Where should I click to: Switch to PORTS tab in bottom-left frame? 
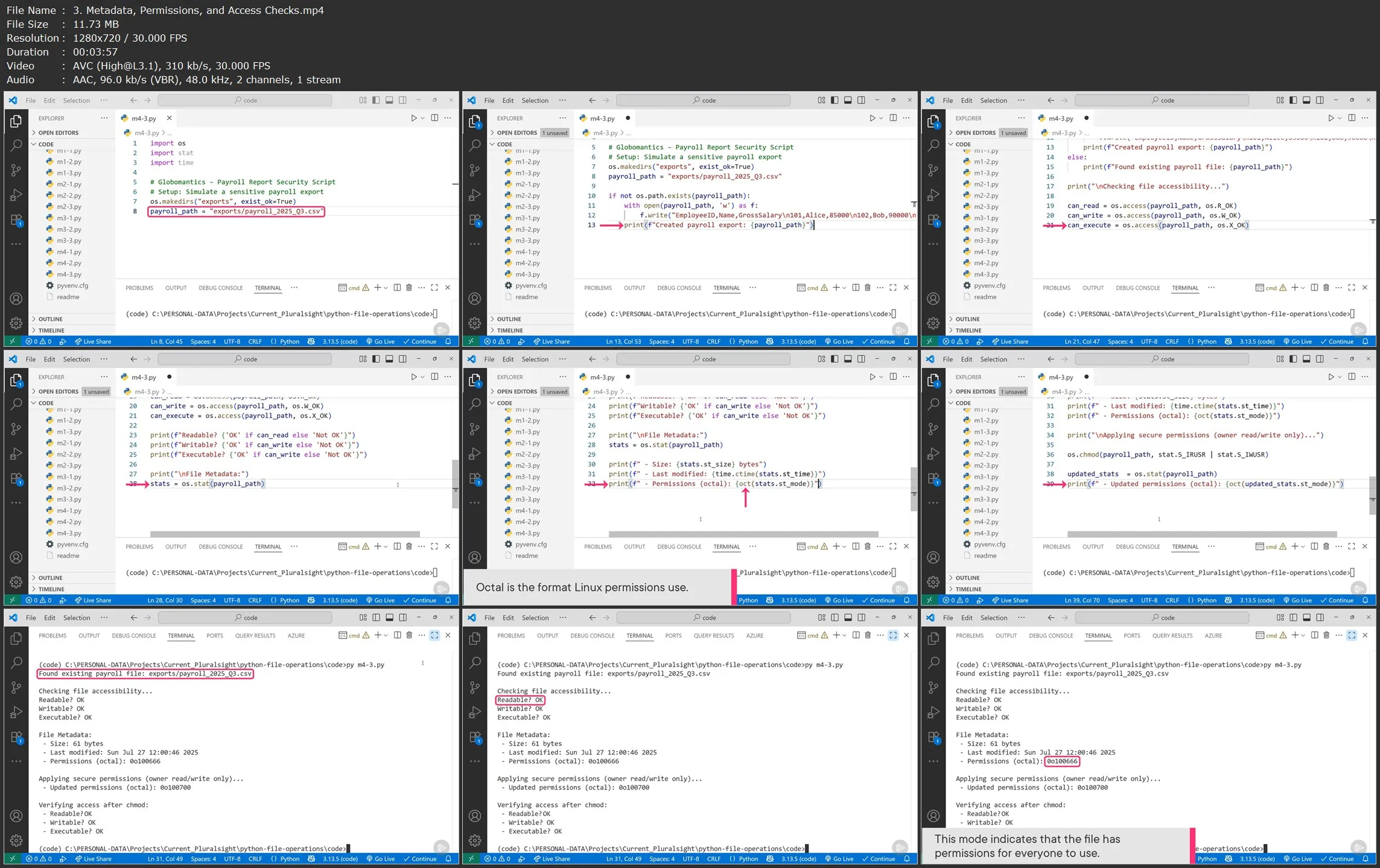point(214,636)
